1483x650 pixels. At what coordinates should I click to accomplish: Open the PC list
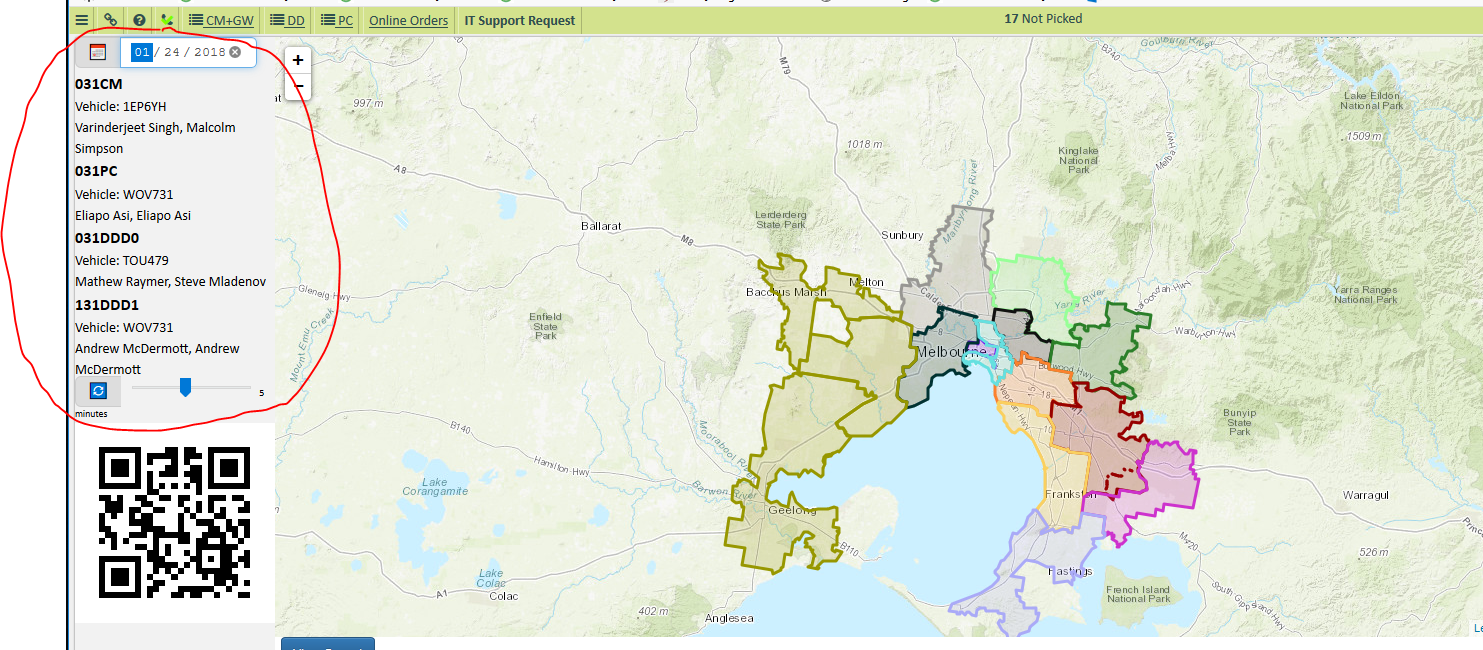(x=337, y=20)
